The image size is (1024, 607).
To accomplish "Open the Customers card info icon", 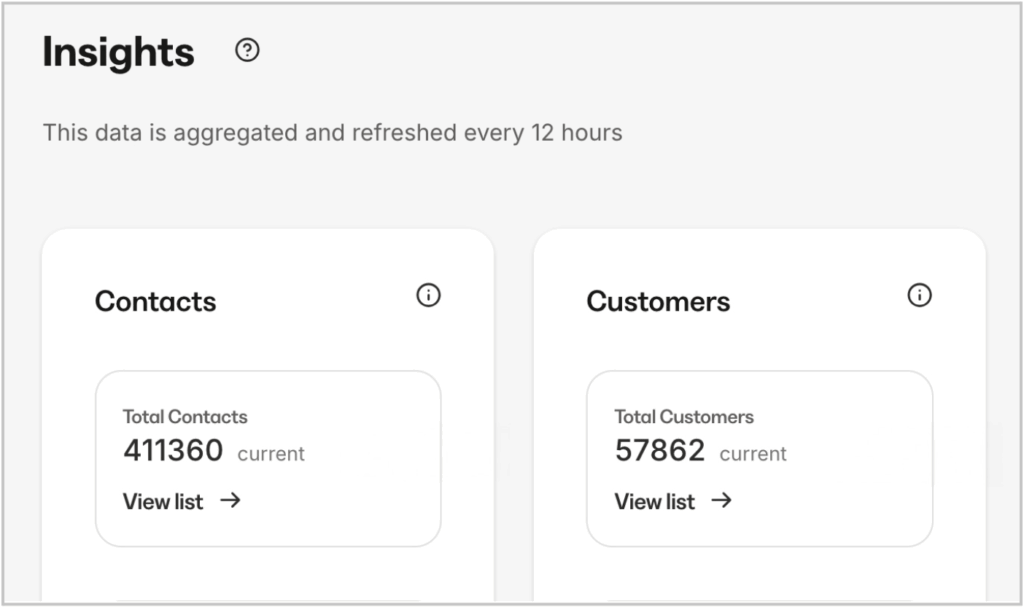I will [919, 295].
